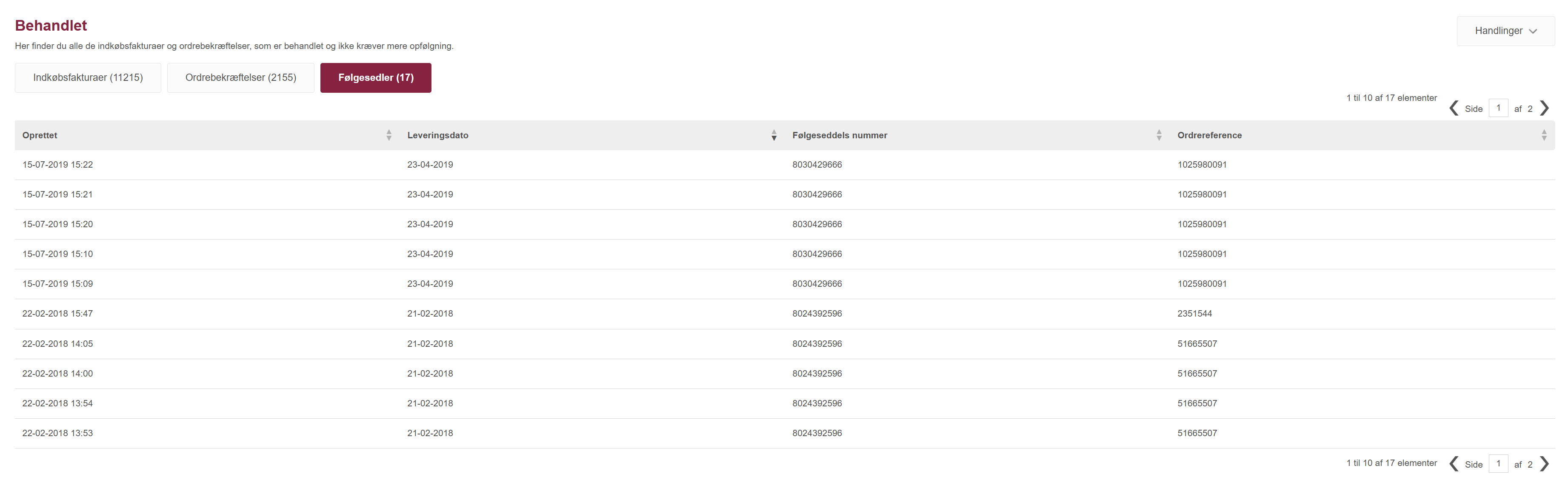
Task: Select row created 22-02-2018 15:47
Action: point(58,314)
